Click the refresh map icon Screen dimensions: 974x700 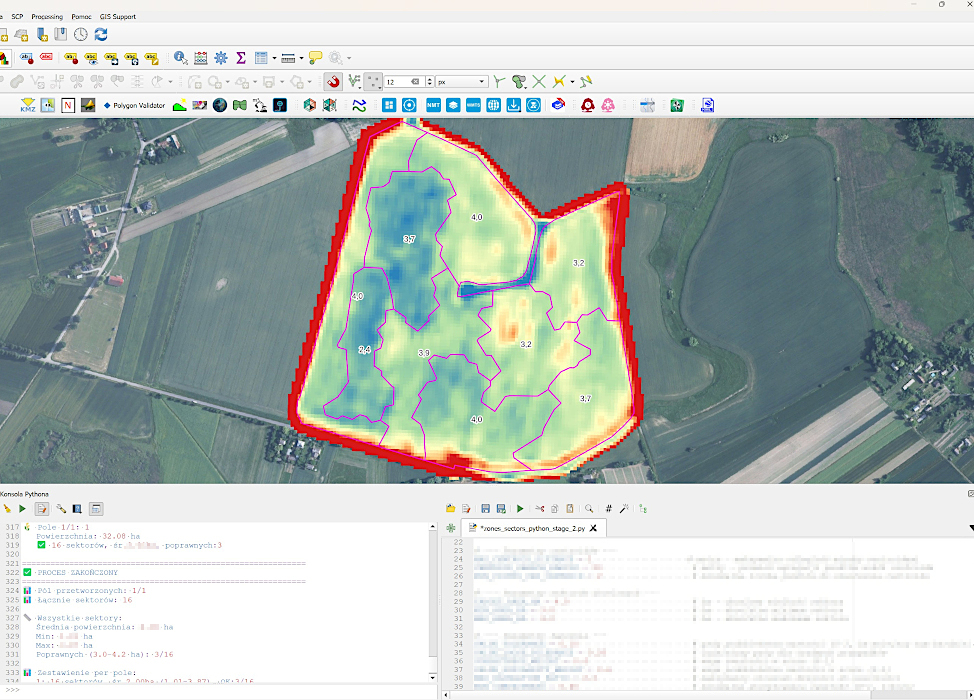tap(101, 34)
